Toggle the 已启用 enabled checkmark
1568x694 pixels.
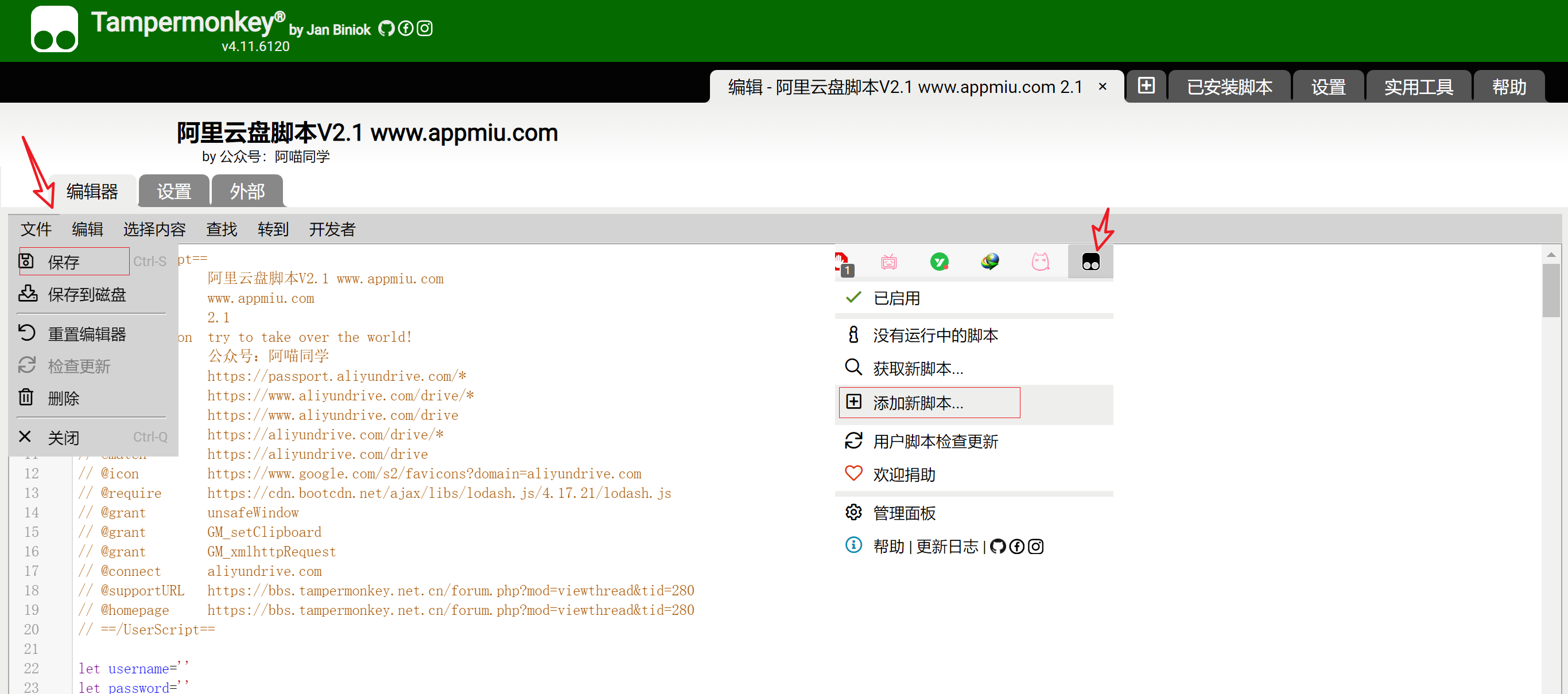point(853,298)
